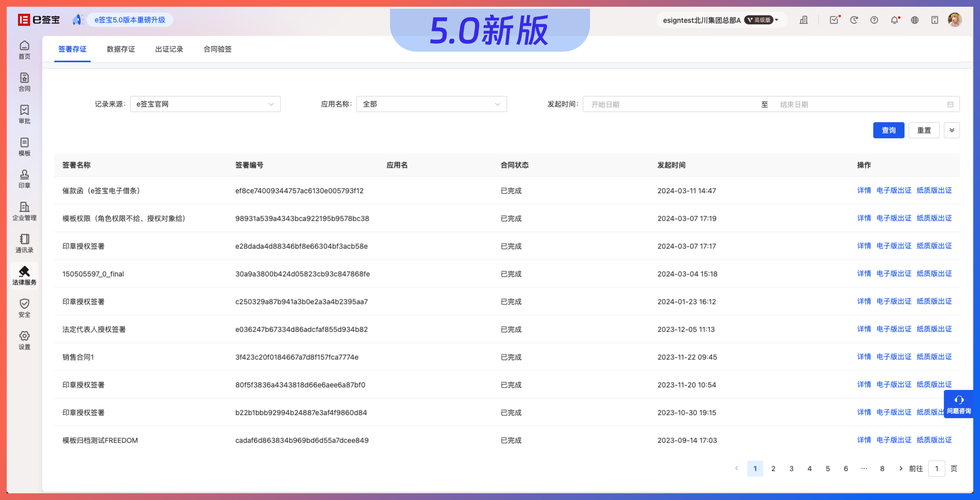Open the 问题咨询 support widget
Viewport: 980px width, 500px height.
coord(959,404)
